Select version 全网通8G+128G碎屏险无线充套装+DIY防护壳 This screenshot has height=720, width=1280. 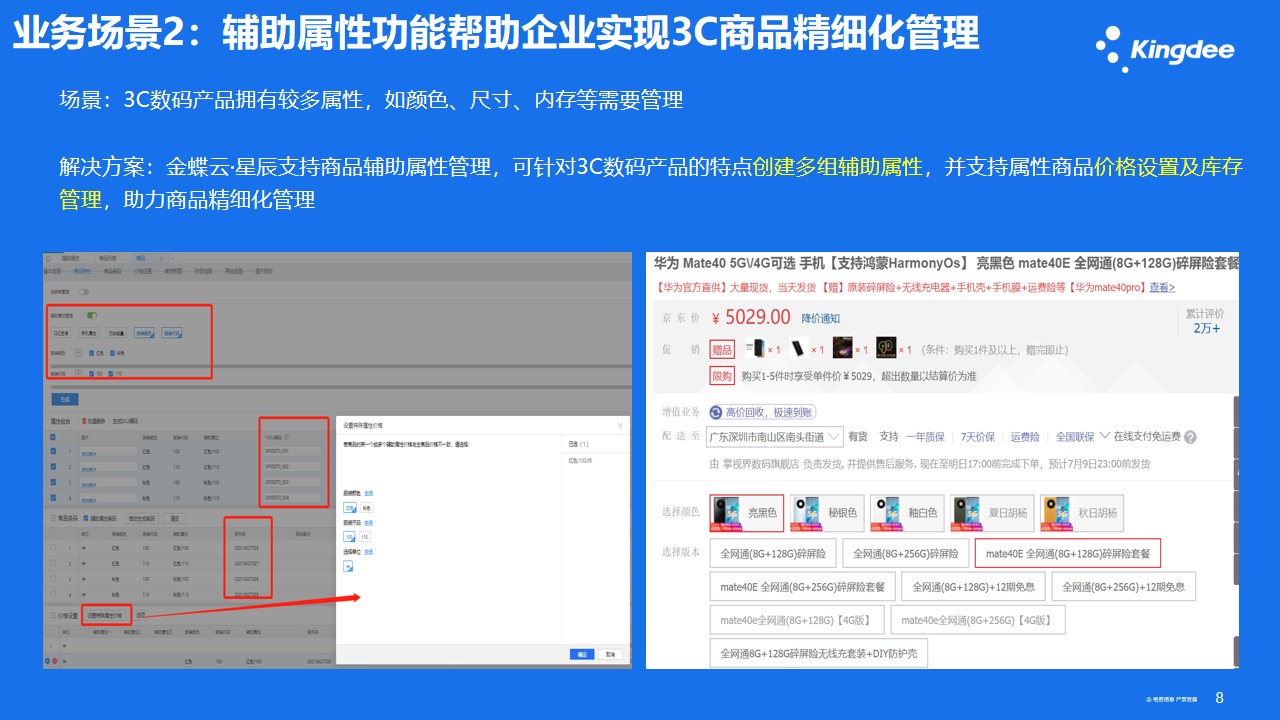tap(819, 654)
